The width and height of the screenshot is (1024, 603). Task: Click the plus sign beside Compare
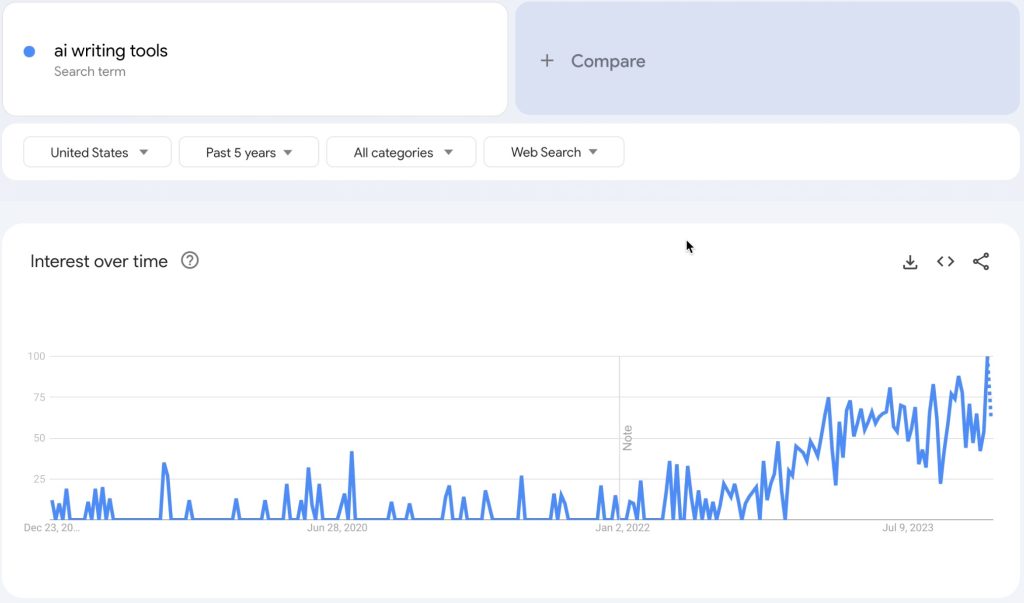click(x=547, y=61)
